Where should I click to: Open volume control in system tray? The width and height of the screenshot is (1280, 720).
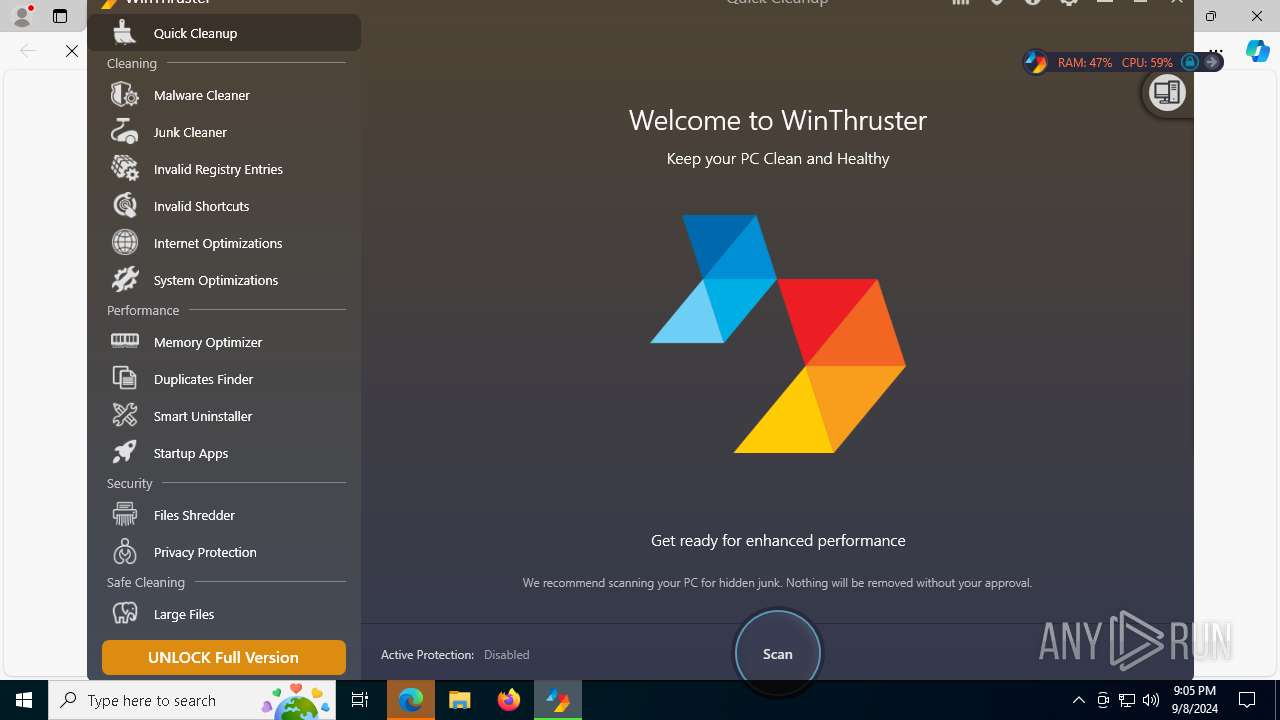coord(1151,700)
